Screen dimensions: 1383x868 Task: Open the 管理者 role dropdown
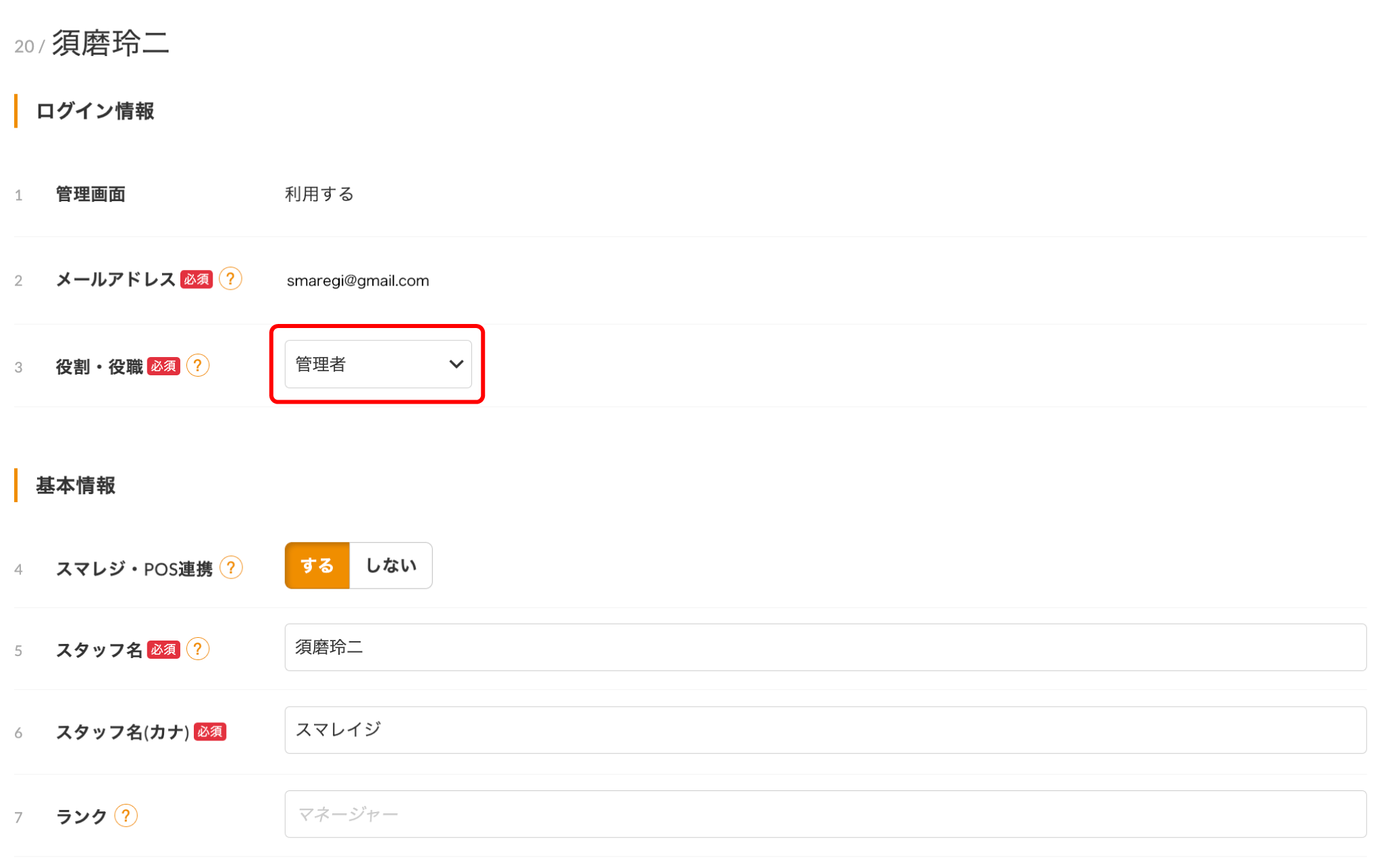(x=377, y=364)
